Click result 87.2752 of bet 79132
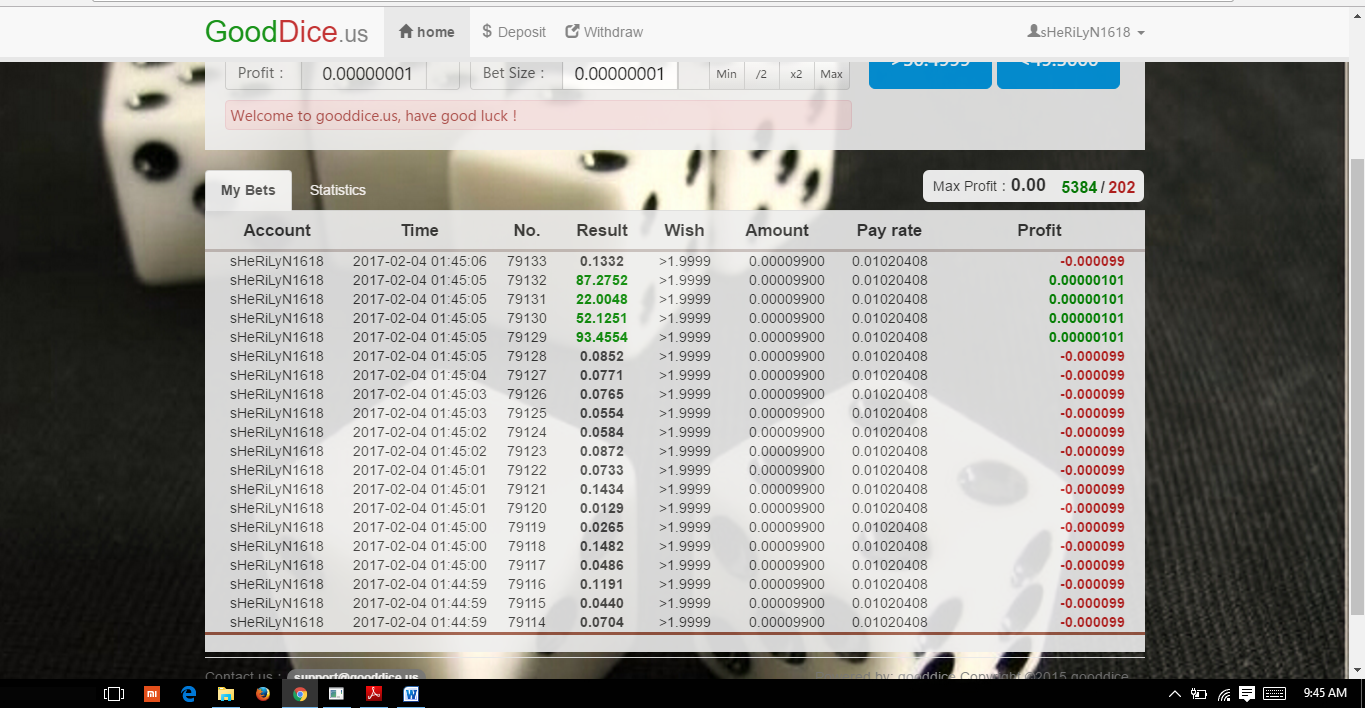 (602, 280)
